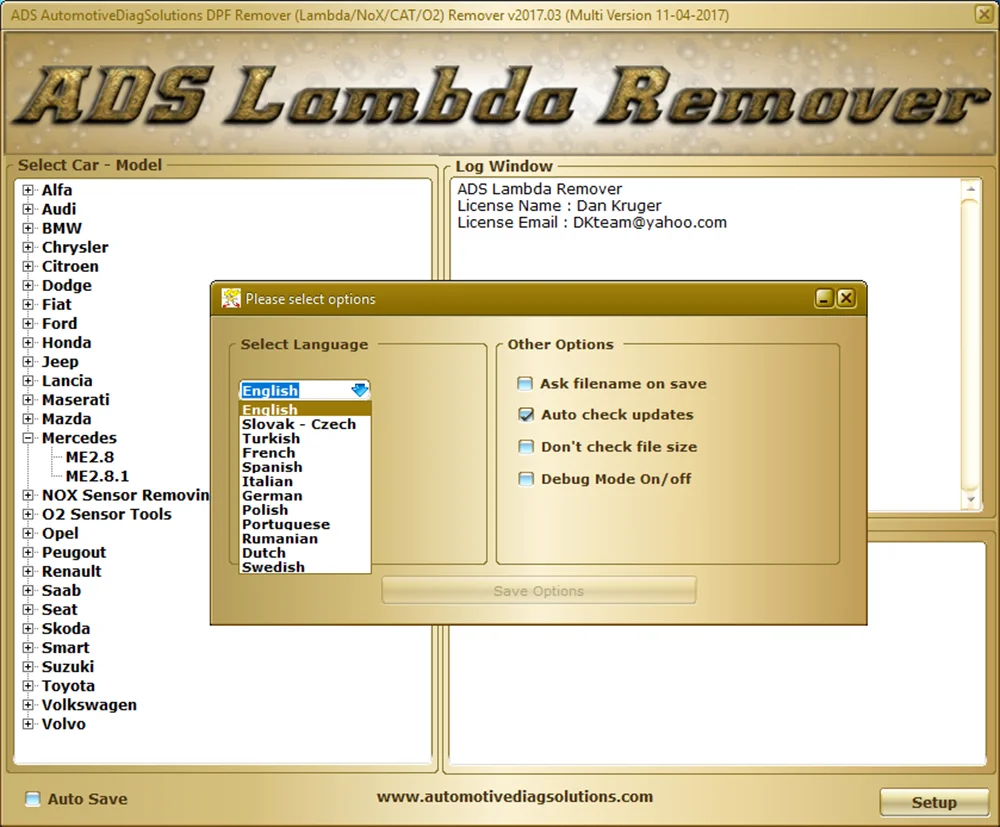
Task: Collapse the Mercedes tree node
Action: pyautogui.click(x=27, y=438)
